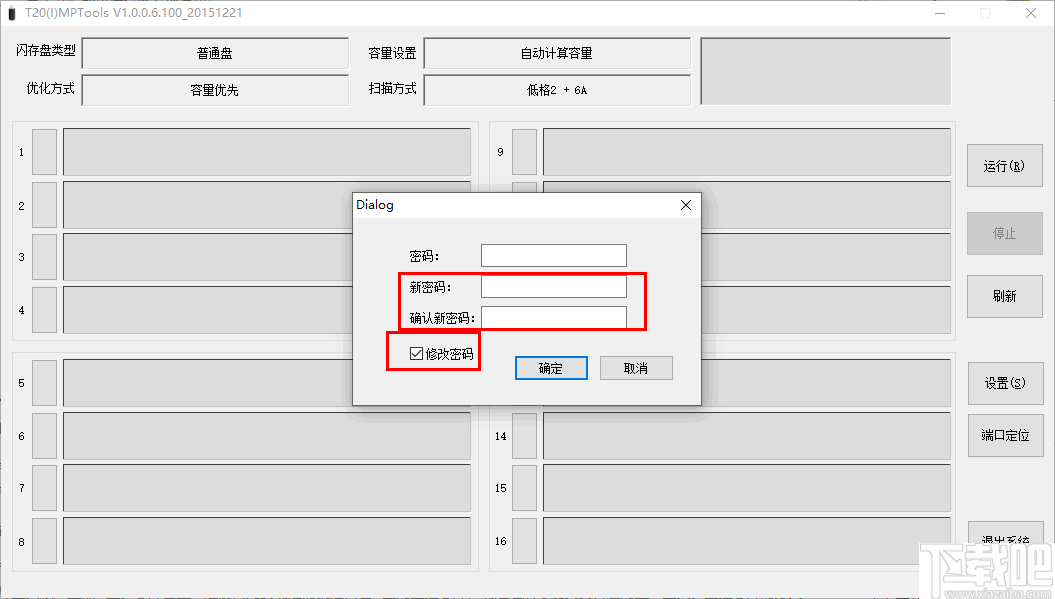This screenshot has height=599, width=1055.
Task: Click the small indicator box for port 6
Action: point(44,436)
